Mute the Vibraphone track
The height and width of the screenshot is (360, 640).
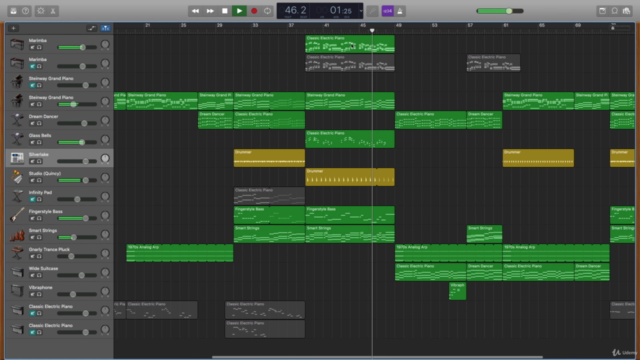pos(32,294)
